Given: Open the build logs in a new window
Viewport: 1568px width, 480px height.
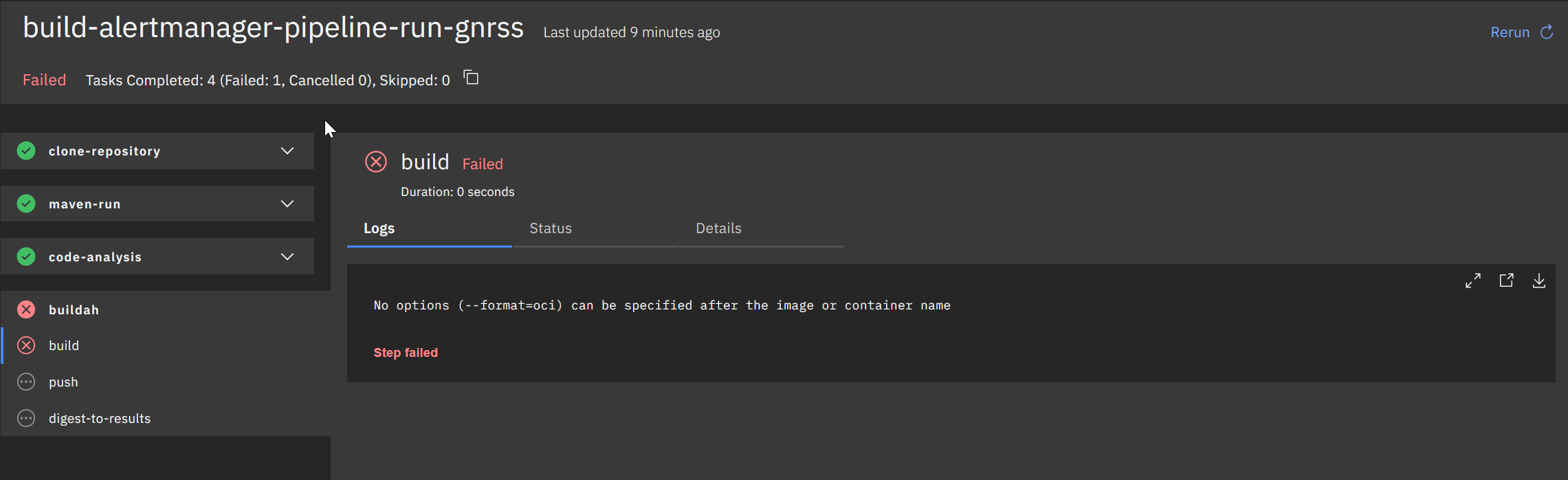Looking at the screenshot, I should tap(1506, 280).
